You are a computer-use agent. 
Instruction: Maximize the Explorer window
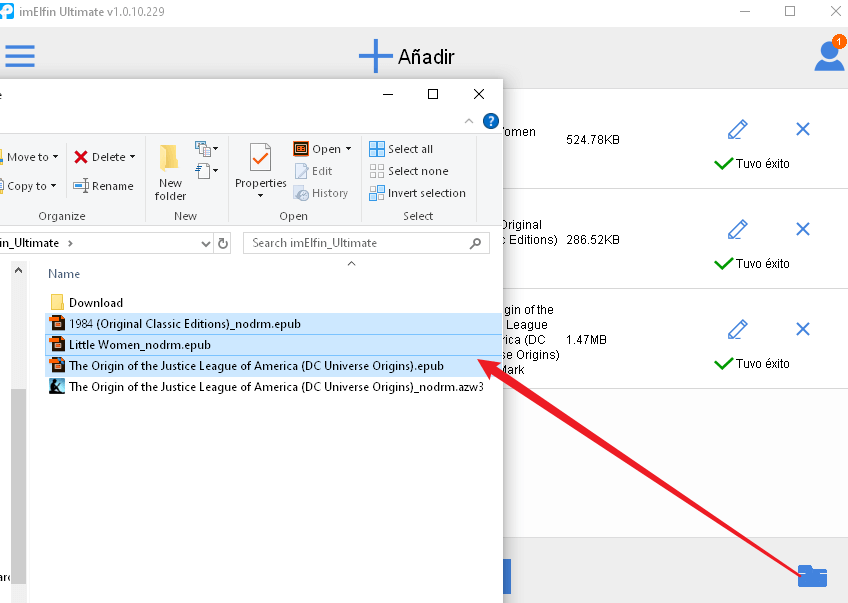[433, 94]
